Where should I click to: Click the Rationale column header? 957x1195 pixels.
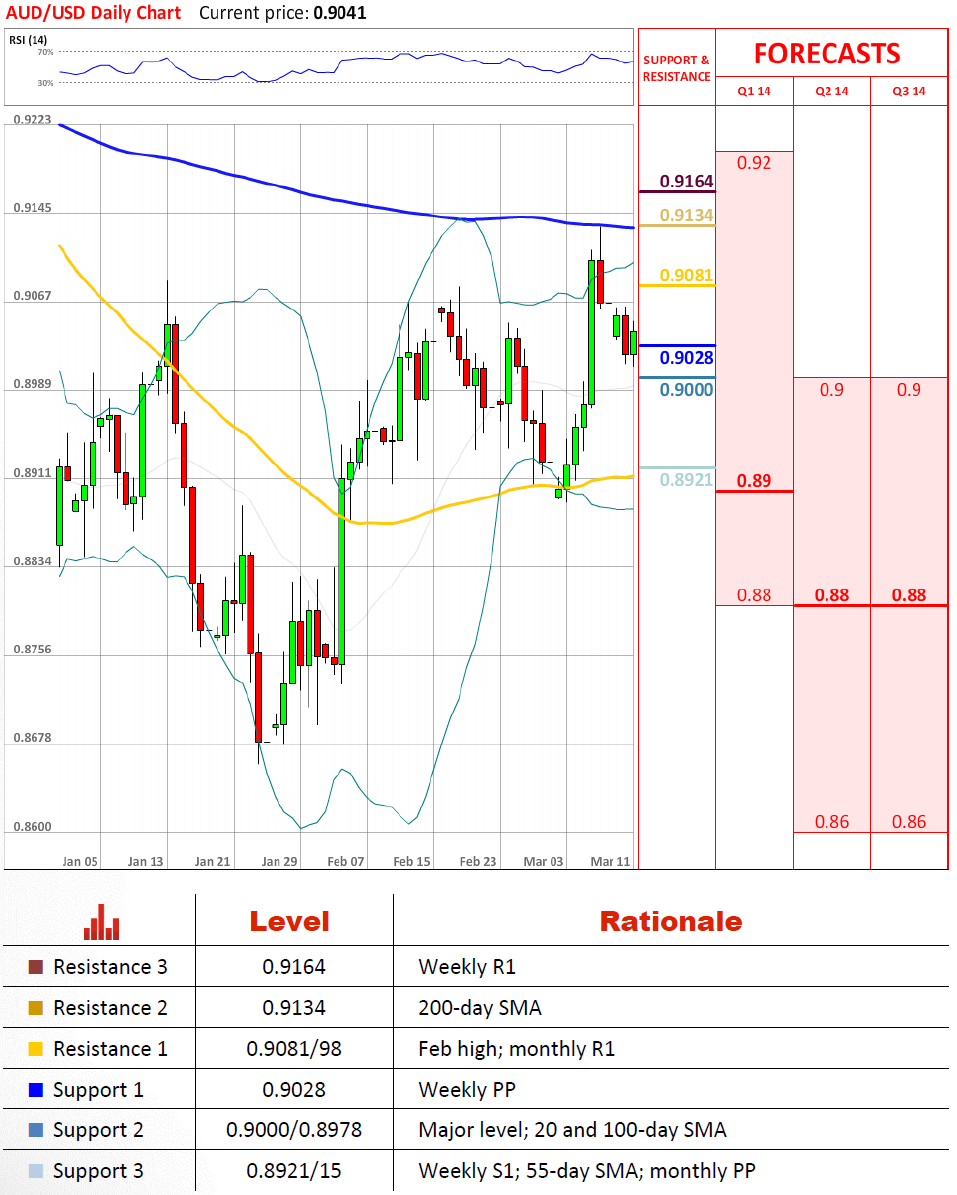(x=670, y=921)
